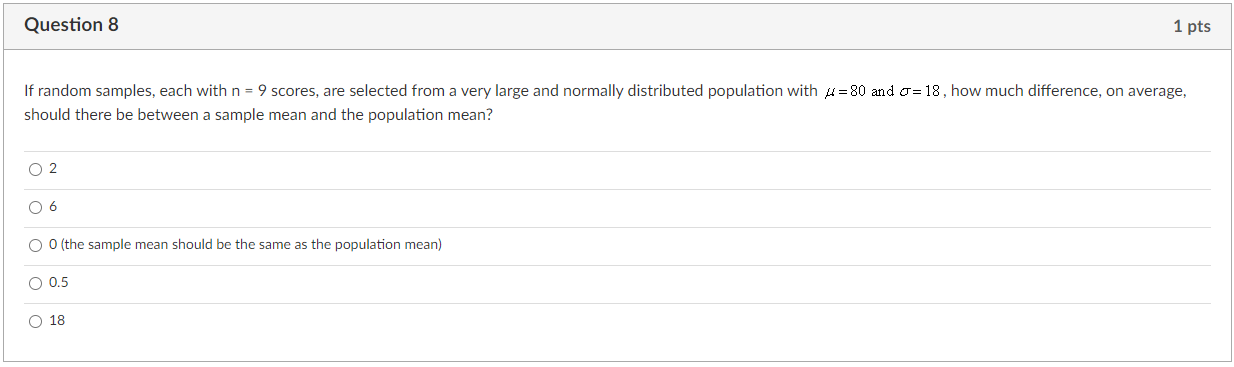The width and height of the screenshot is (1234, 367).
Task: Click the "1 pts" points label
Action: (1192, 27)
